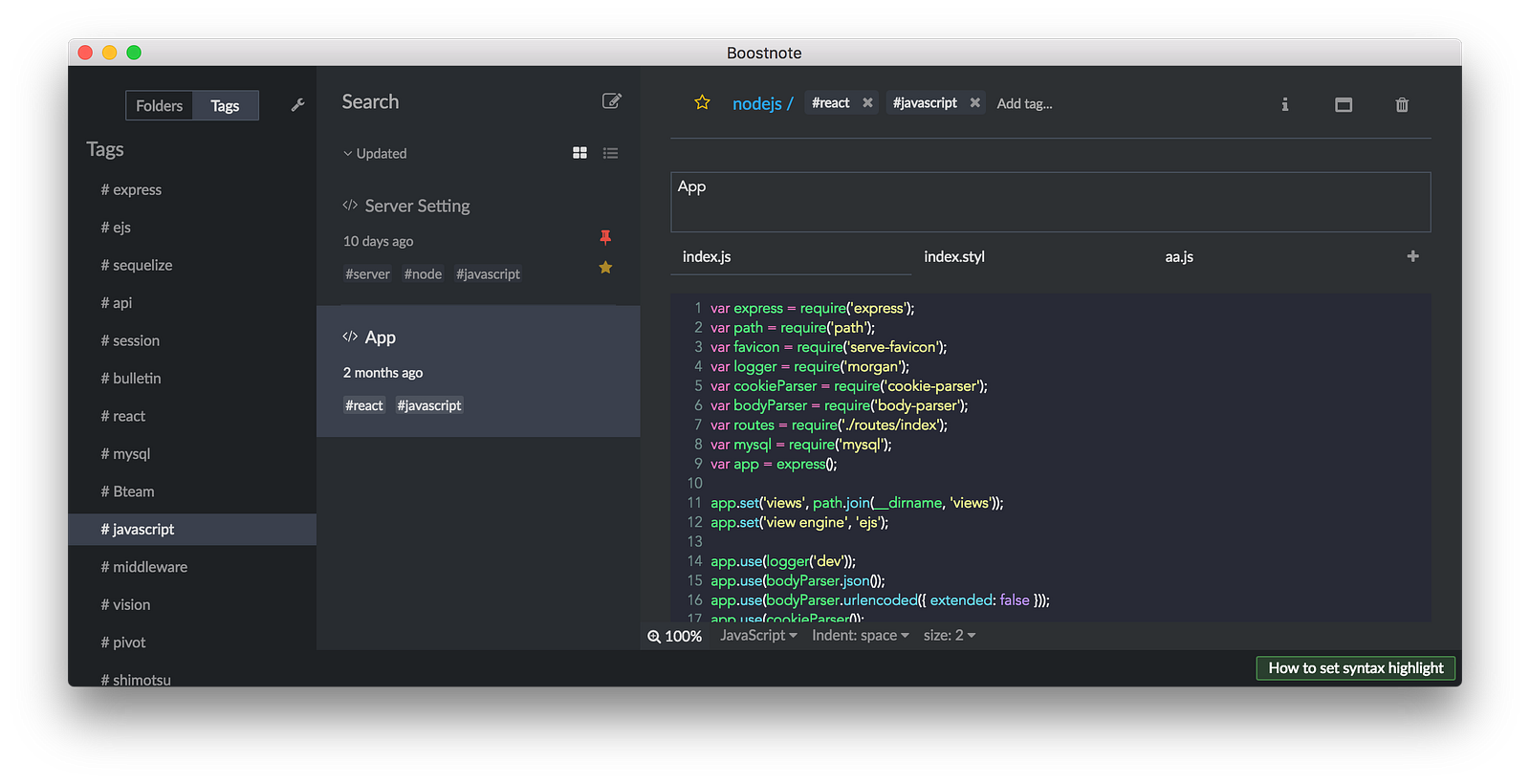Click the 100% zoom level text
The width and height of the screenshot is (1530, 784).
(x=684, y=636)
